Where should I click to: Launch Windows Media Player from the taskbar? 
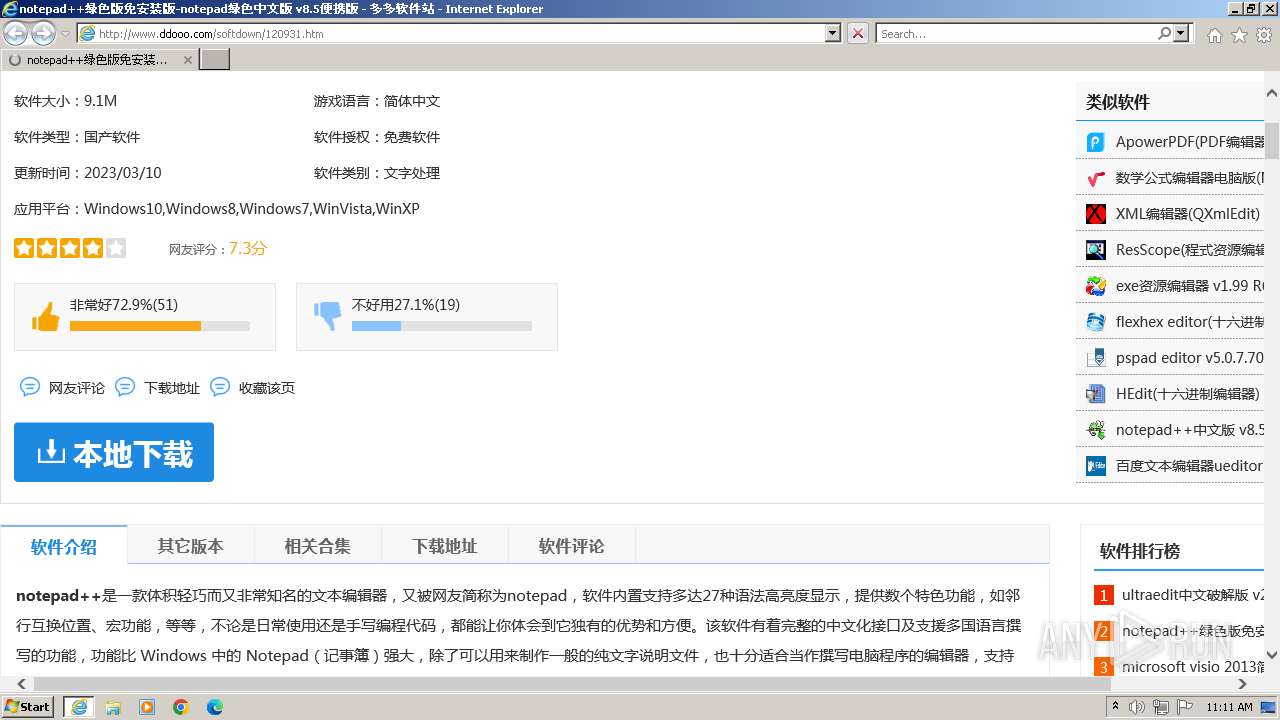coord(147,707)
